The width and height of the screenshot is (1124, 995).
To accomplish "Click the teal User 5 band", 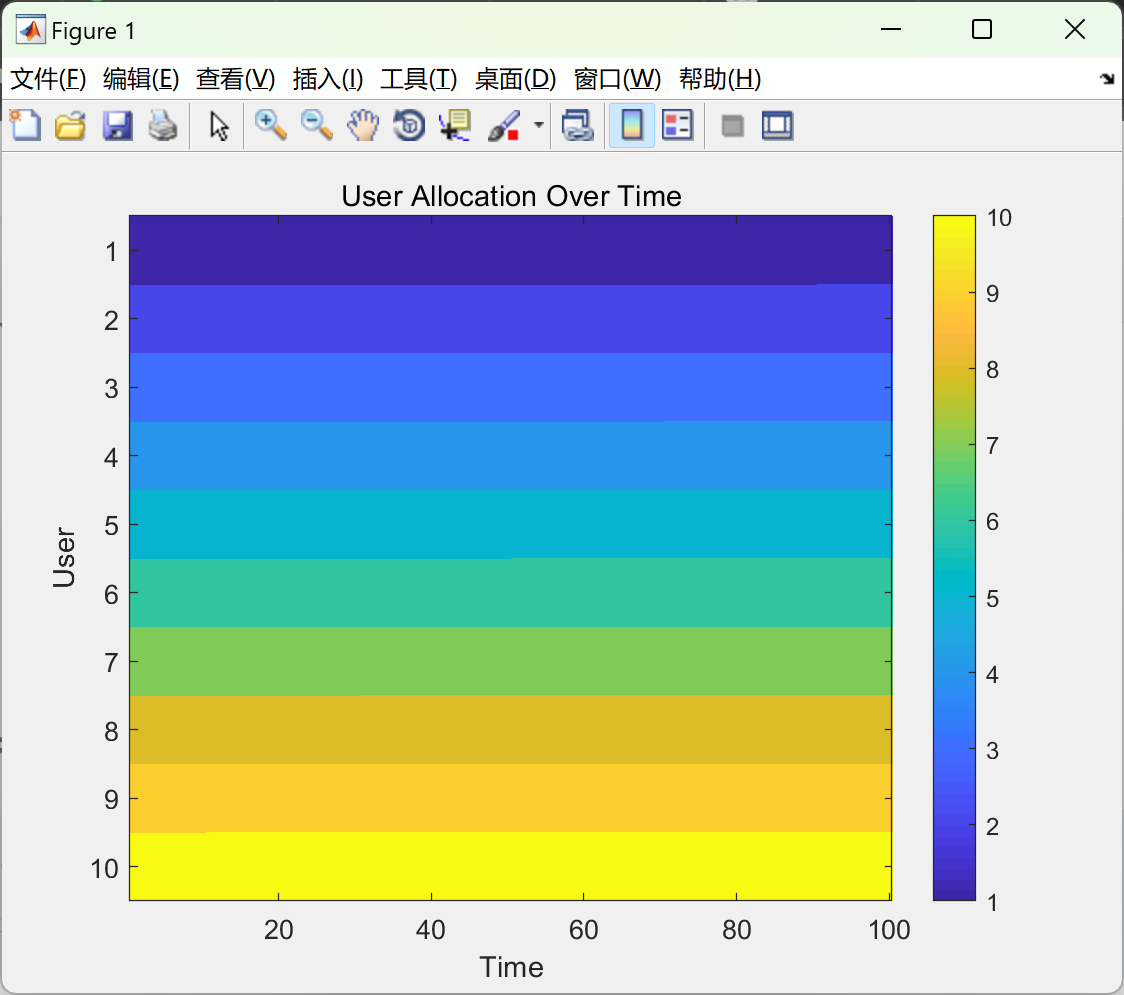I will pos(510,524).
